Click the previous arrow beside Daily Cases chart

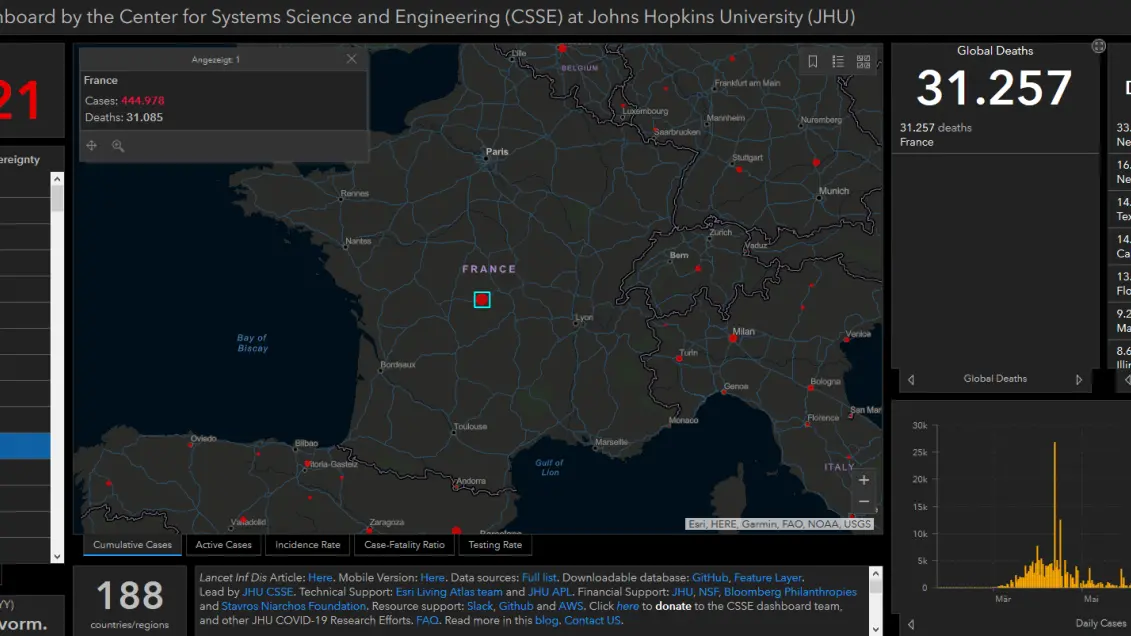point(911,625)
